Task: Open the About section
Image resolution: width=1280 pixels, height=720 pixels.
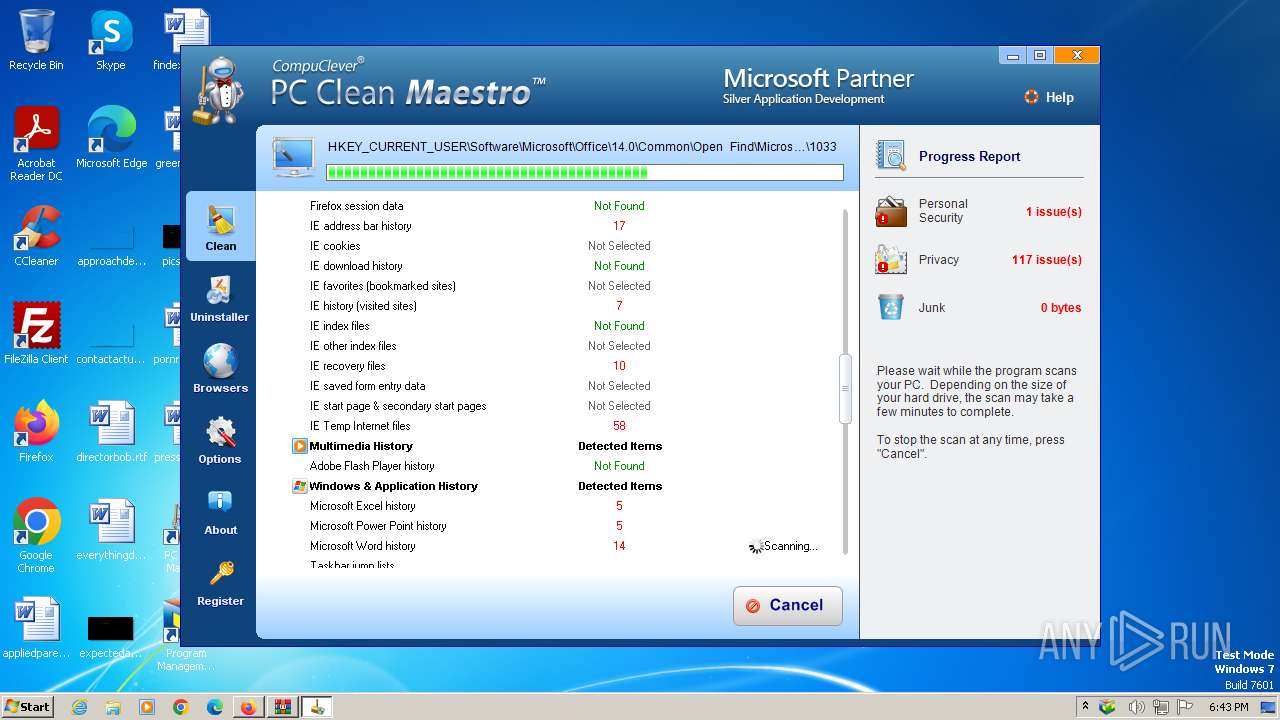Action: point(220,511)
